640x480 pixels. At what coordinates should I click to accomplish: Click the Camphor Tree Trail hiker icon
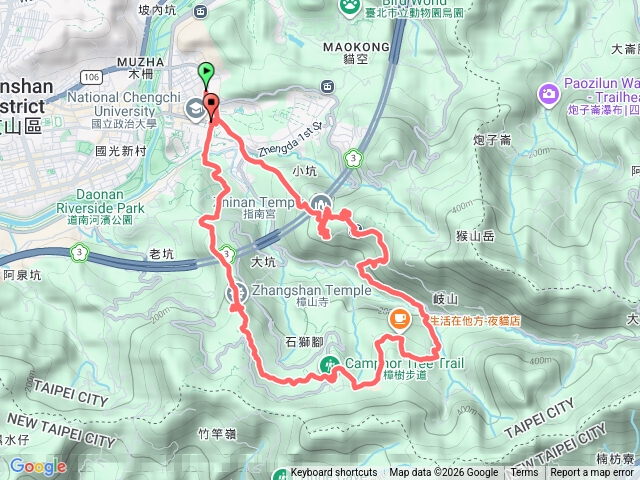[x=329, y=364]
